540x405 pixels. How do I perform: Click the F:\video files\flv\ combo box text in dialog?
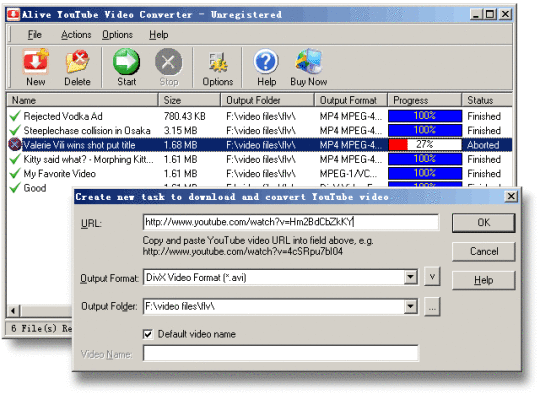tap(180, 306)
